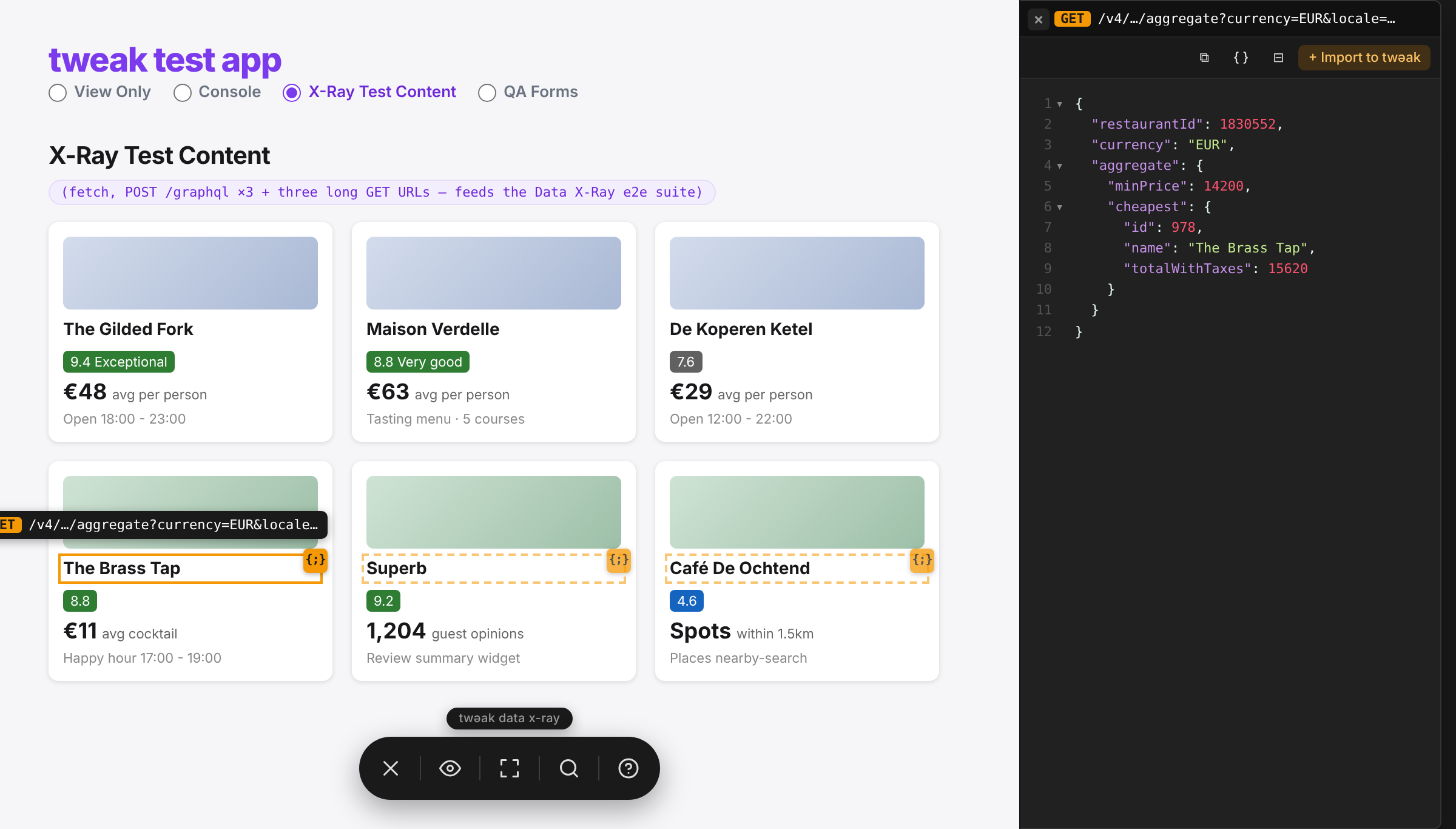Close the GET response panel
The width and height of the screenshot is (1456, 829).
1039,19
